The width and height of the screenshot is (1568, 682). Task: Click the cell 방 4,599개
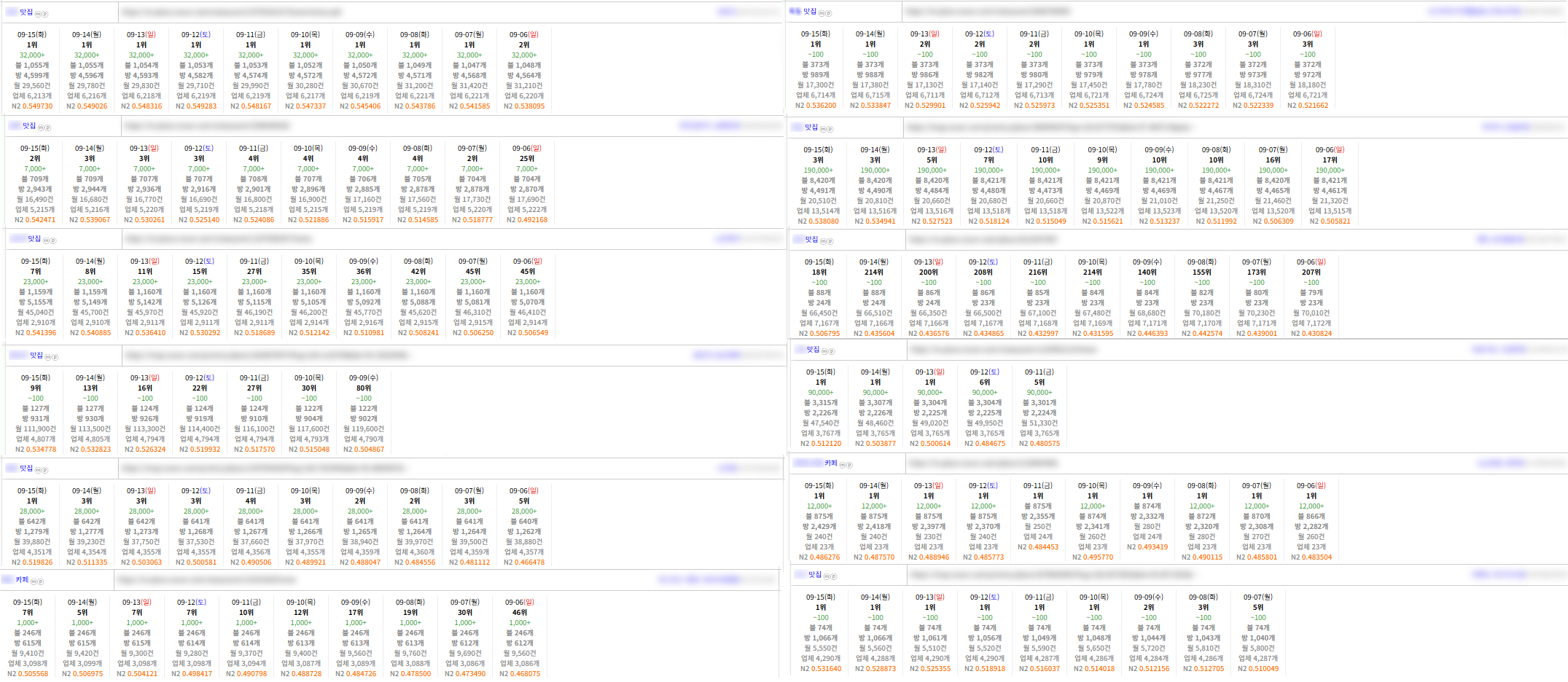pos(32,76)
